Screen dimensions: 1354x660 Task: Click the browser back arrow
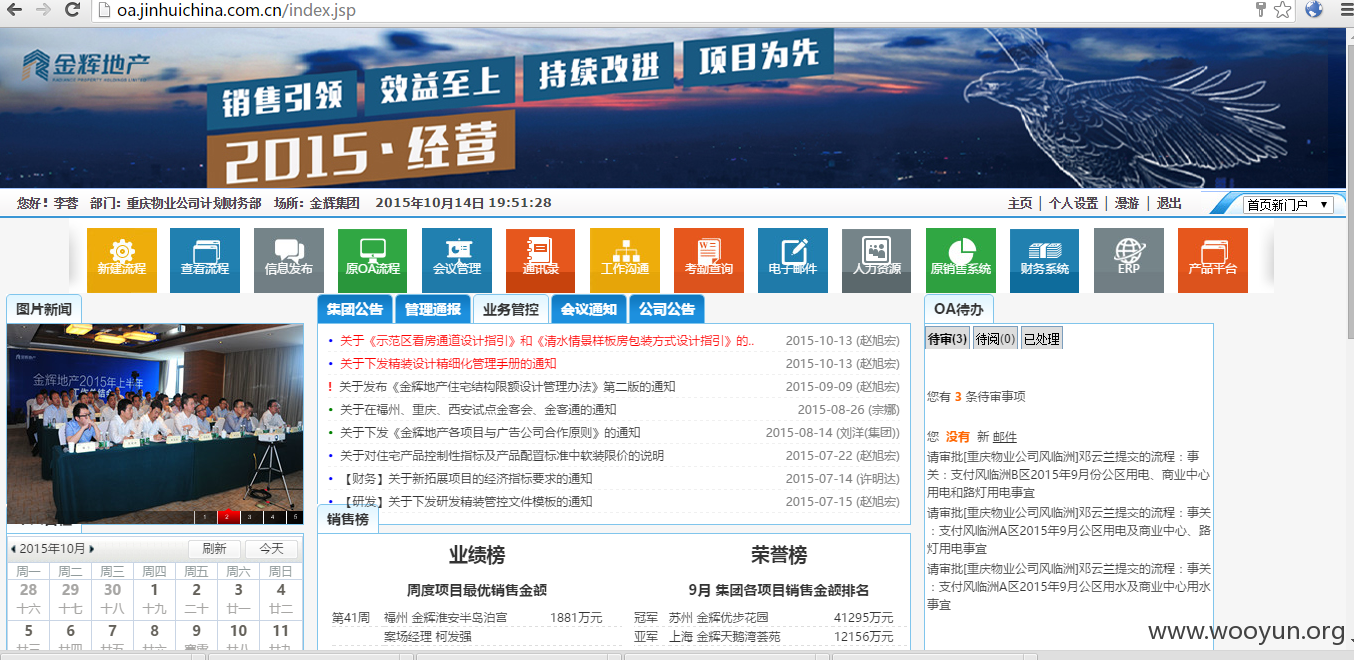point(14,10)
